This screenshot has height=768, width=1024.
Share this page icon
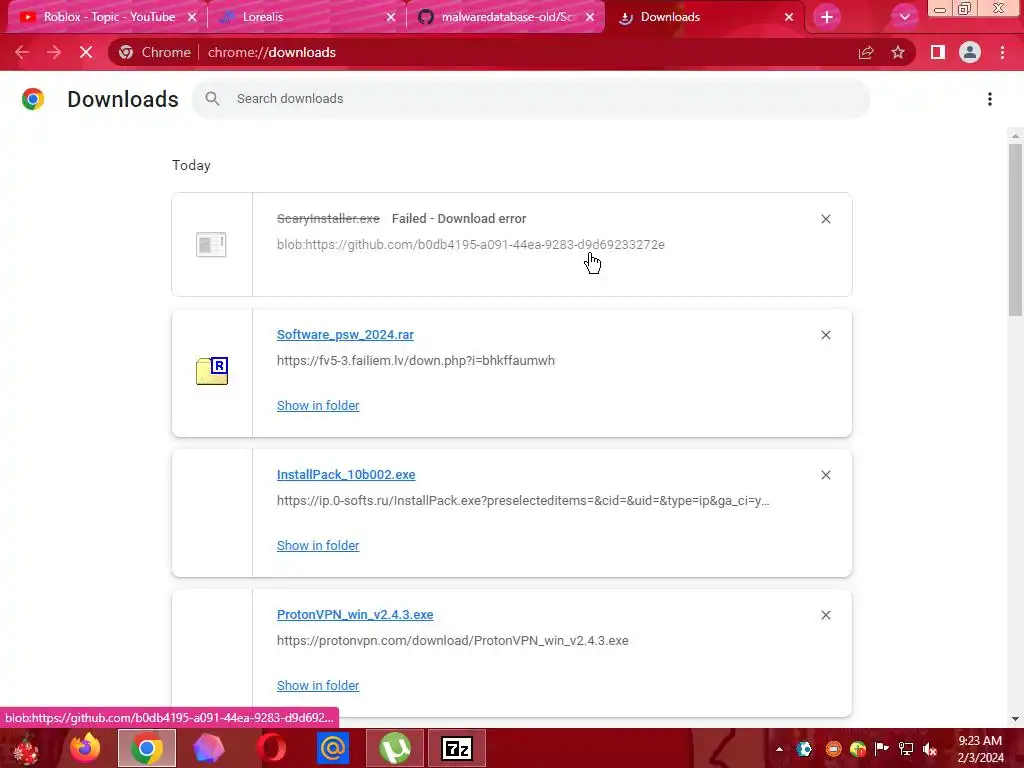point(866,52)
